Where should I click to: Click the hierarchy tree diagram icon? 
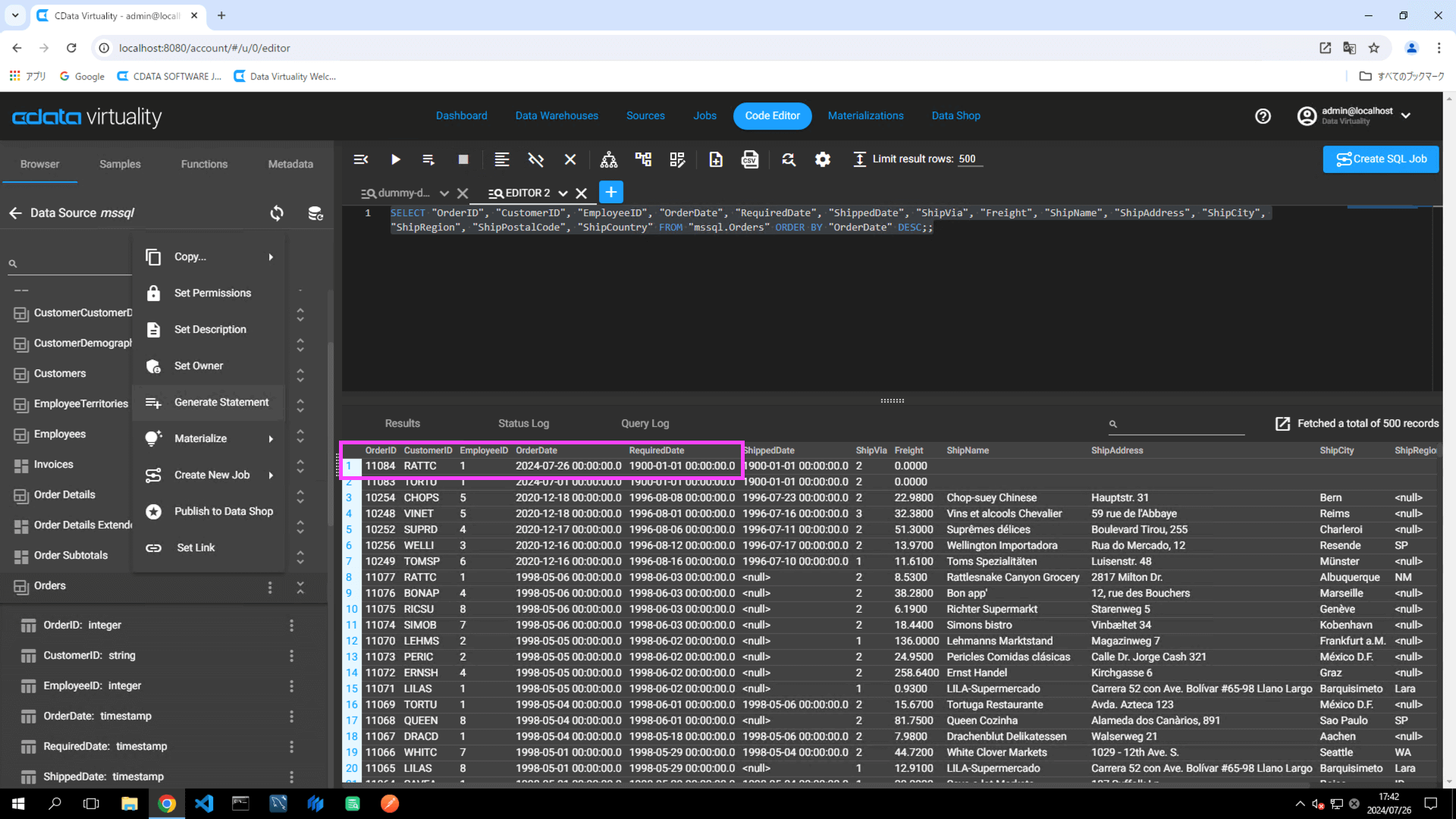pyautogui.click(x=608, y=159)
